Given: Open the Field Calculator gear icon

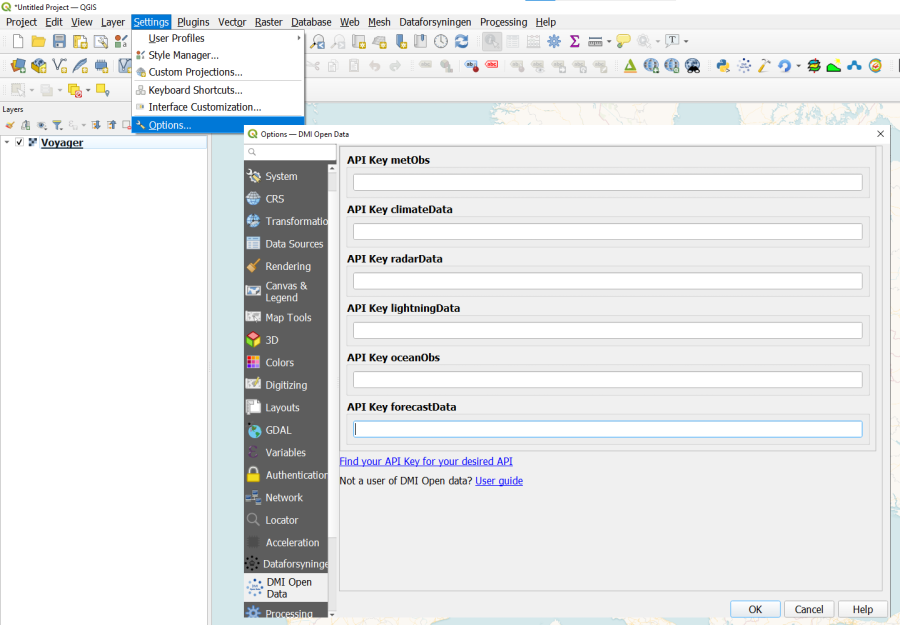Looking at the screenshot, I should [x=553, y=41].
